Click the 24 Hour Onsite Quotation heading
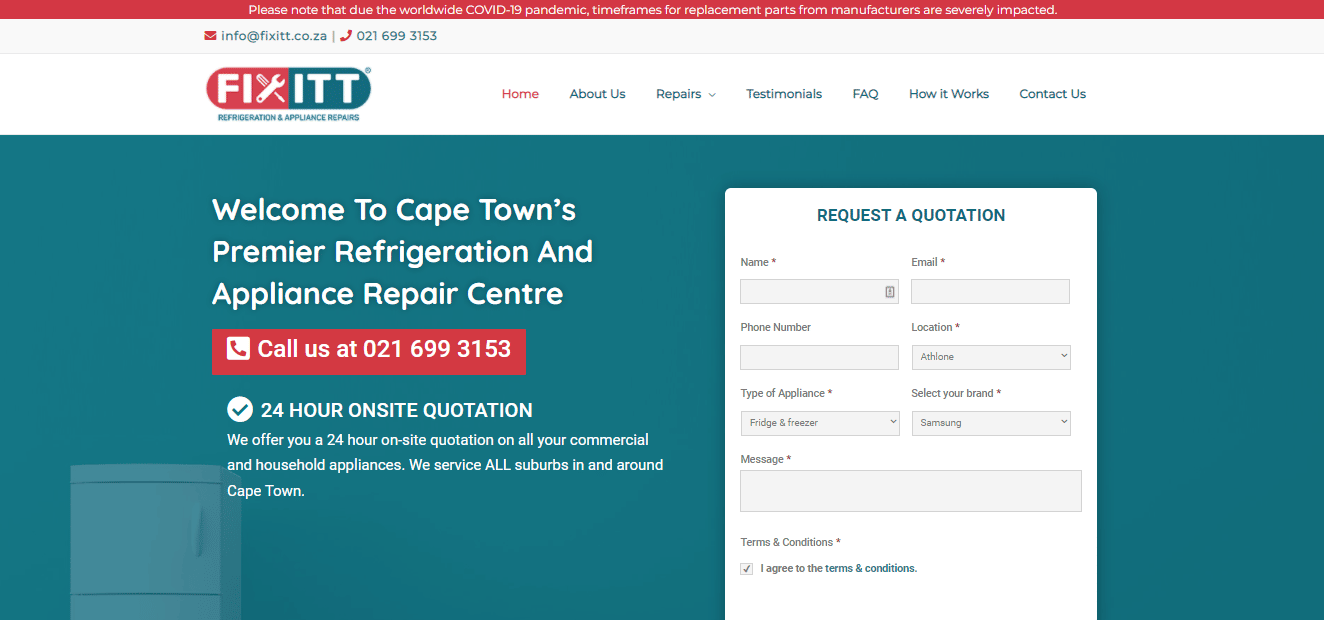The width and height of the screenshot is (1324, 620). [396, 410]
